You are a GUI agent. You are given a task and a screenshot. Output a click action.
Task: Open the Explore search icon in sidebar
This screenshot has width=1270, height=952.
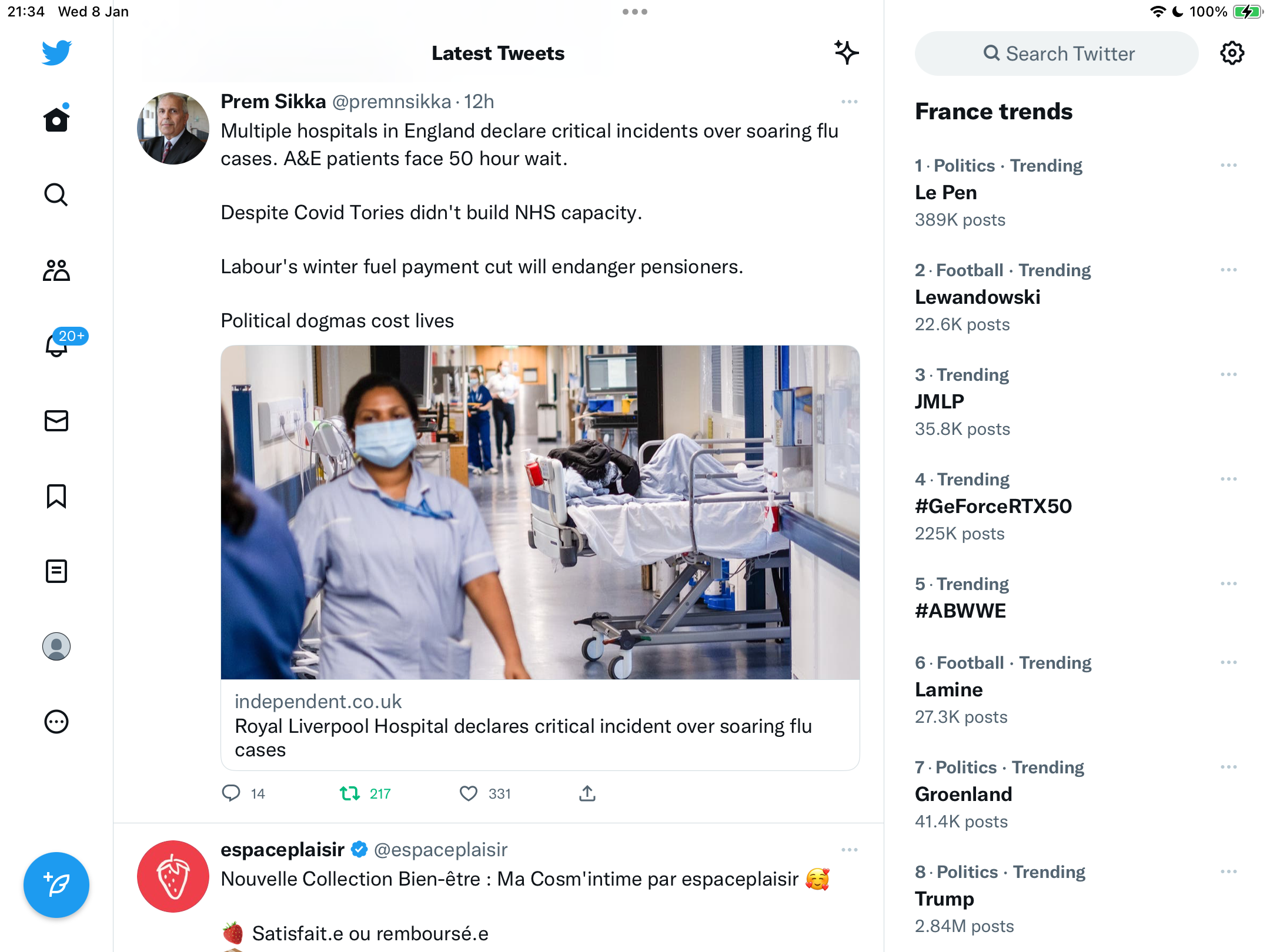[56, 195]
